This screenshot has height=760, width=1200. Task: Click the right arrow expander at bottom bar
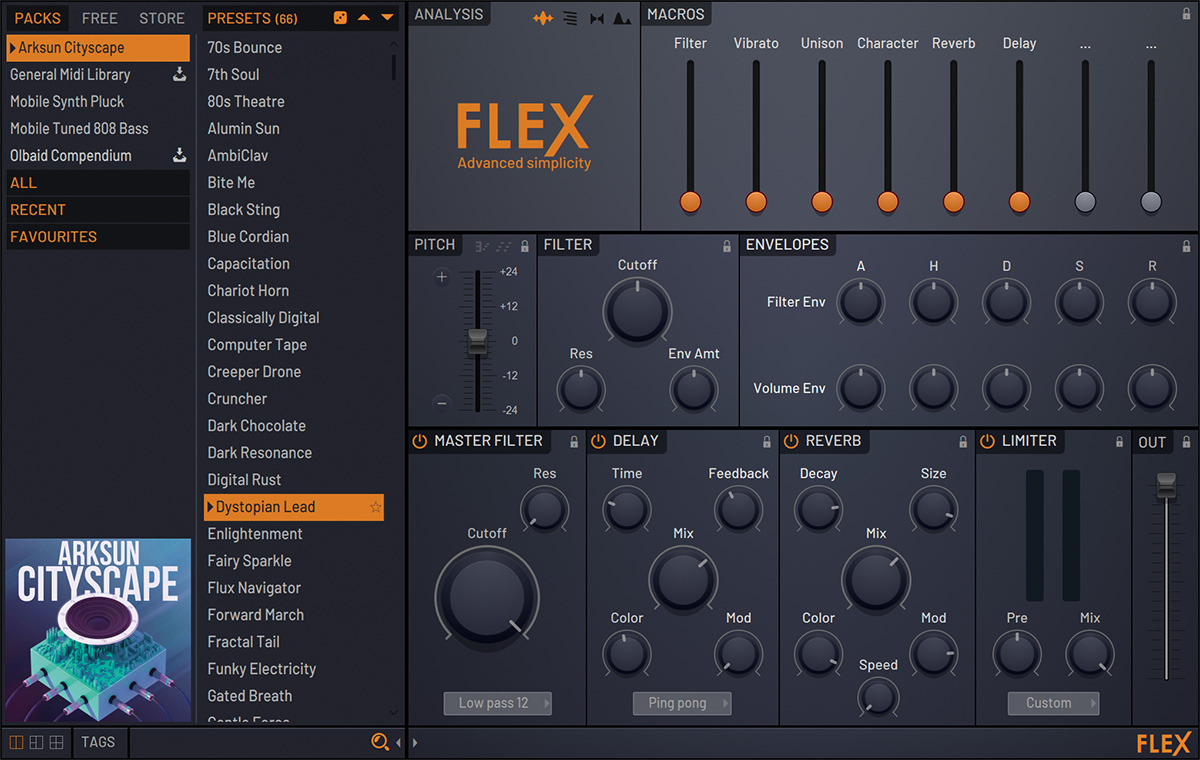(415, 743)
